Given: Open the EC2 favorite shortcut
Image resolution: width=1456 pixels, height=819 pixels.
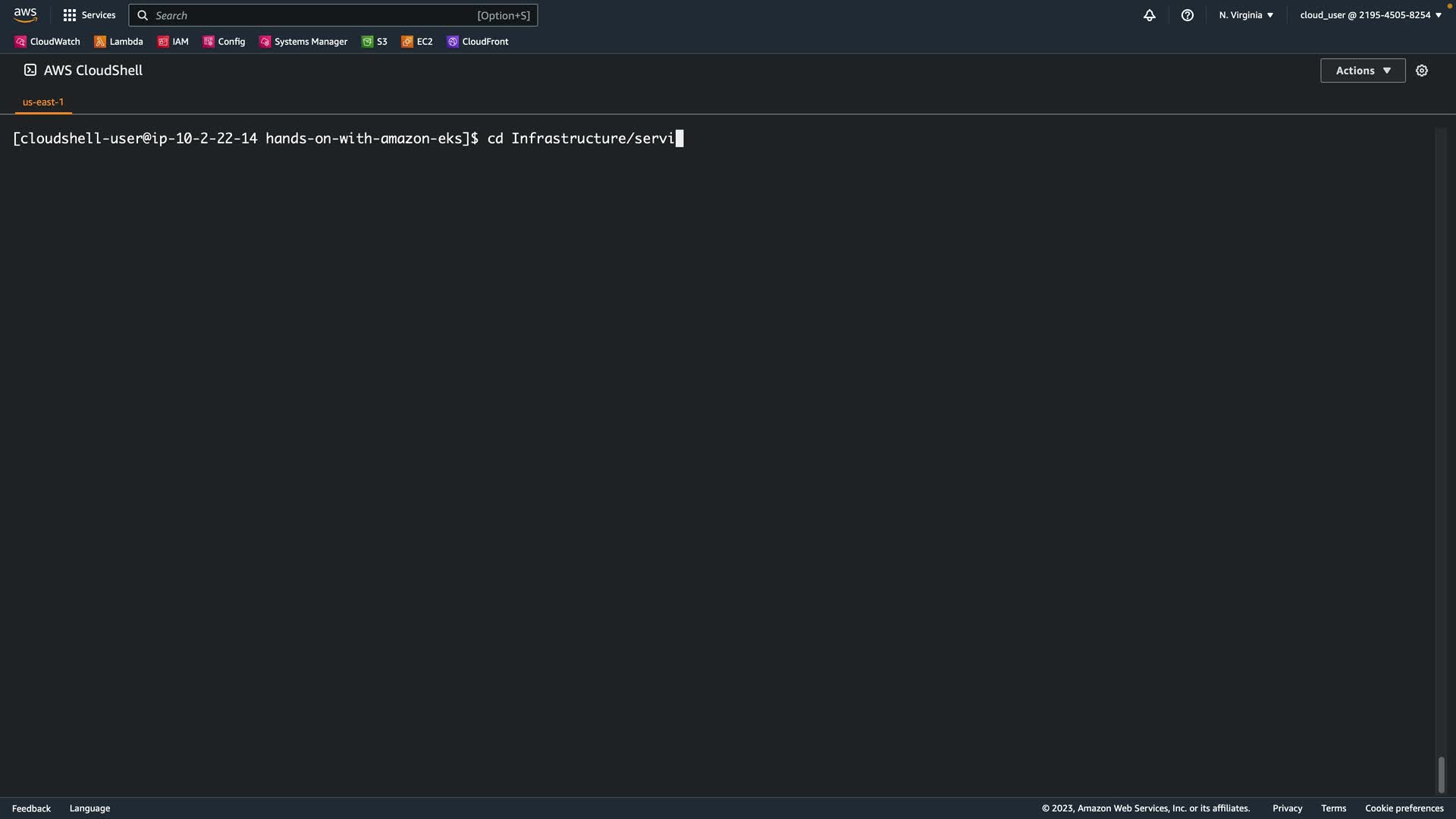Looking at the screenshot, I should [x=417, y=42].
